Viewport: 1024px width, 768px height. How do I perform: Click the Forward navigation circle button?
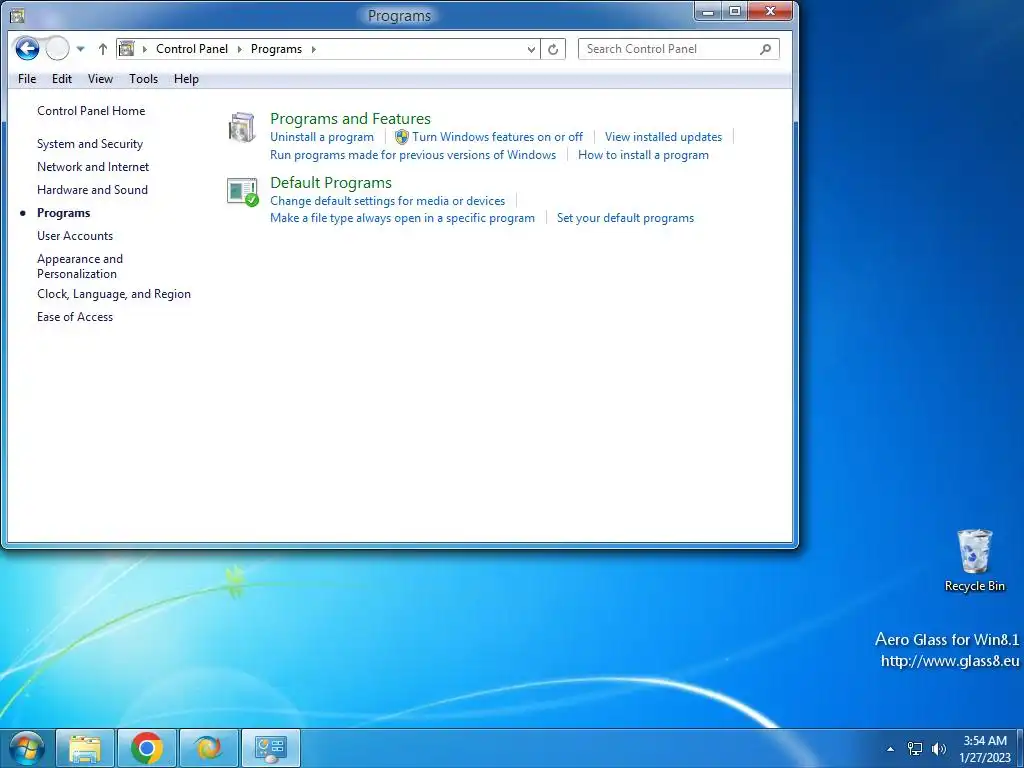(57, 48)
